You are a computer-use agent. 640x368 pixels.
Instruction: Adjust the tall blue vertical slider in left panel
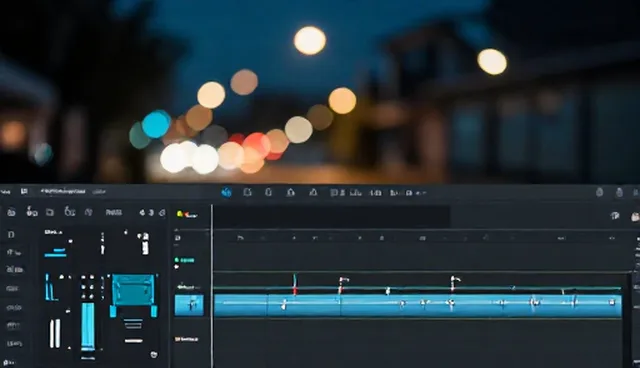point(88,326)
